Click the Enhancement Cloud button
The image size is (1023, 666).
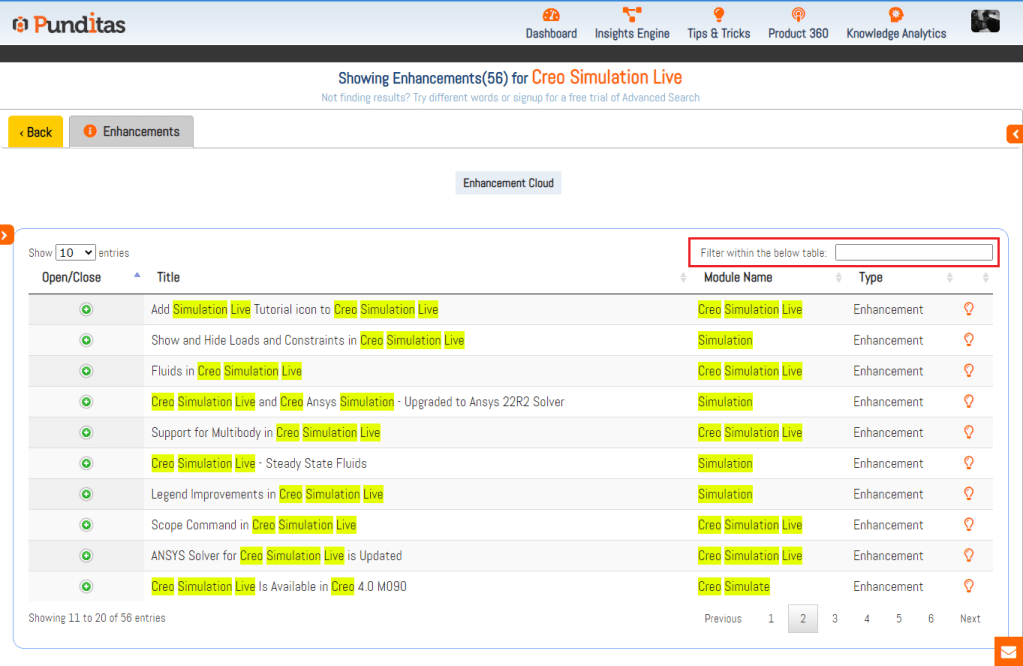point(508,184)
